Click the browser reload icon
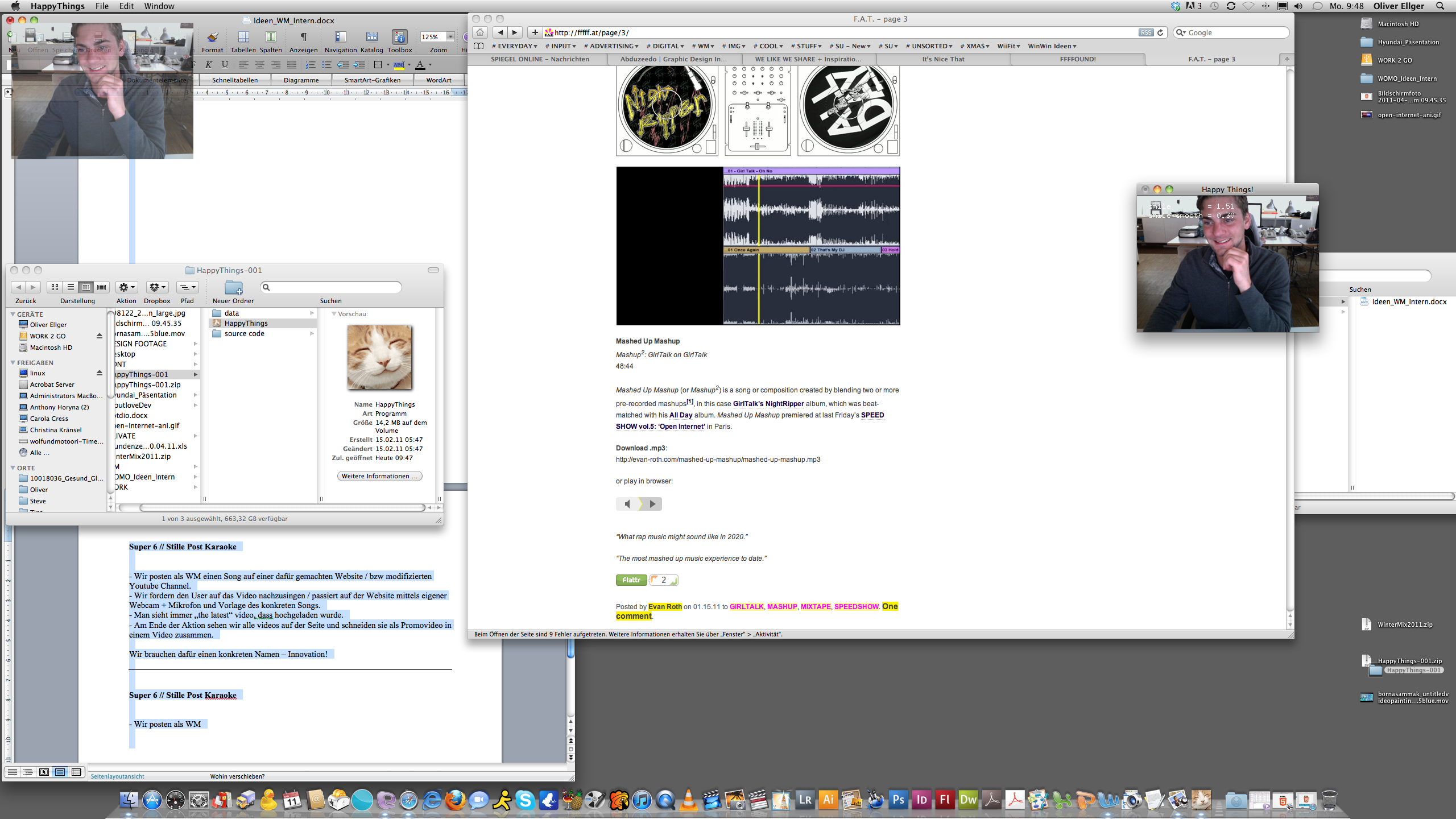1456x819 pixels. [x=1160, y=32]
